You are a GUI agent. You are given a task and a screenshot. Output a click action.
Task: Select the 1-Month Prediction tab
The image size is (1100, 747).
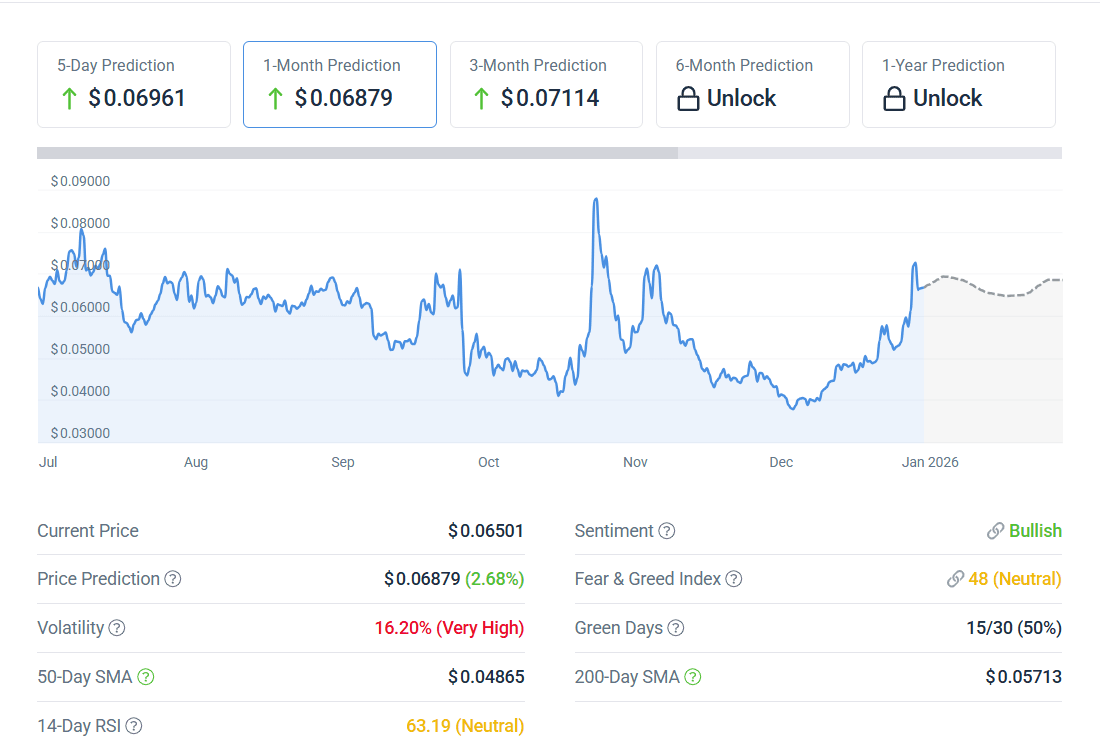click(x=340, y=85)
